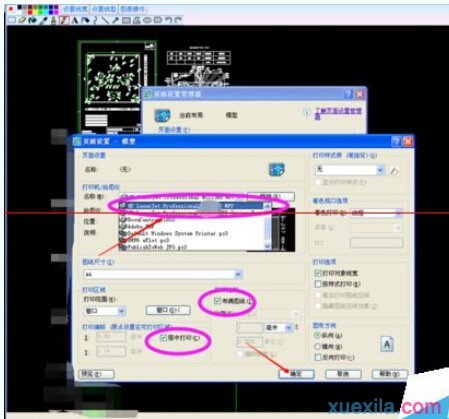Click the 预览 preview button
The width and height of the screenshot is (449, 419).
click(96, 374)
